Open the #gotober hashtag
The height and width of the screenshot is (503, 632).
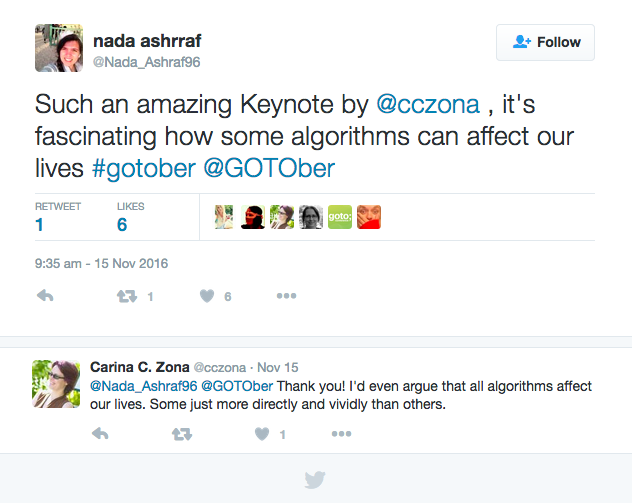point(144,168)
